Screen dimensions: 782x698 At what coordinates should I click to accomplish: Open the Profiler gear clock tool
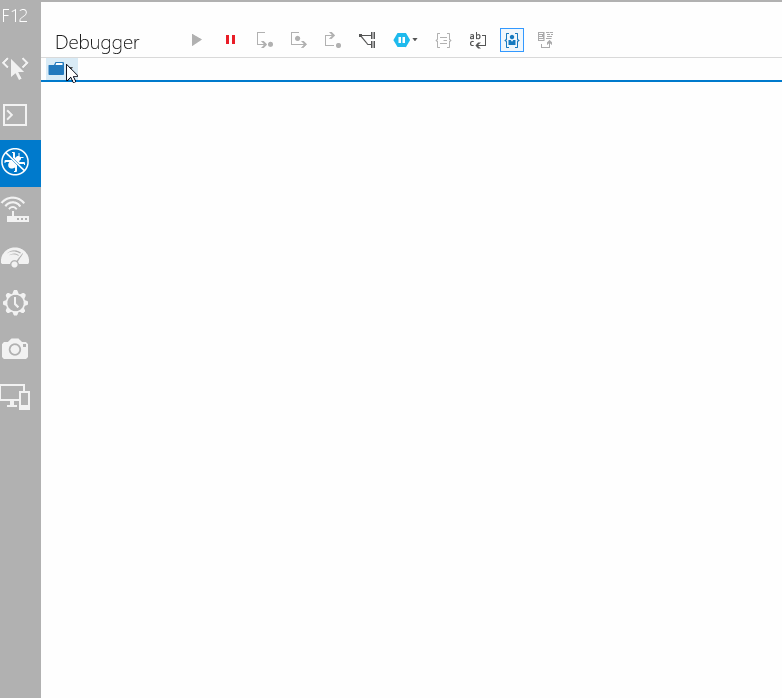coord(15,303)
